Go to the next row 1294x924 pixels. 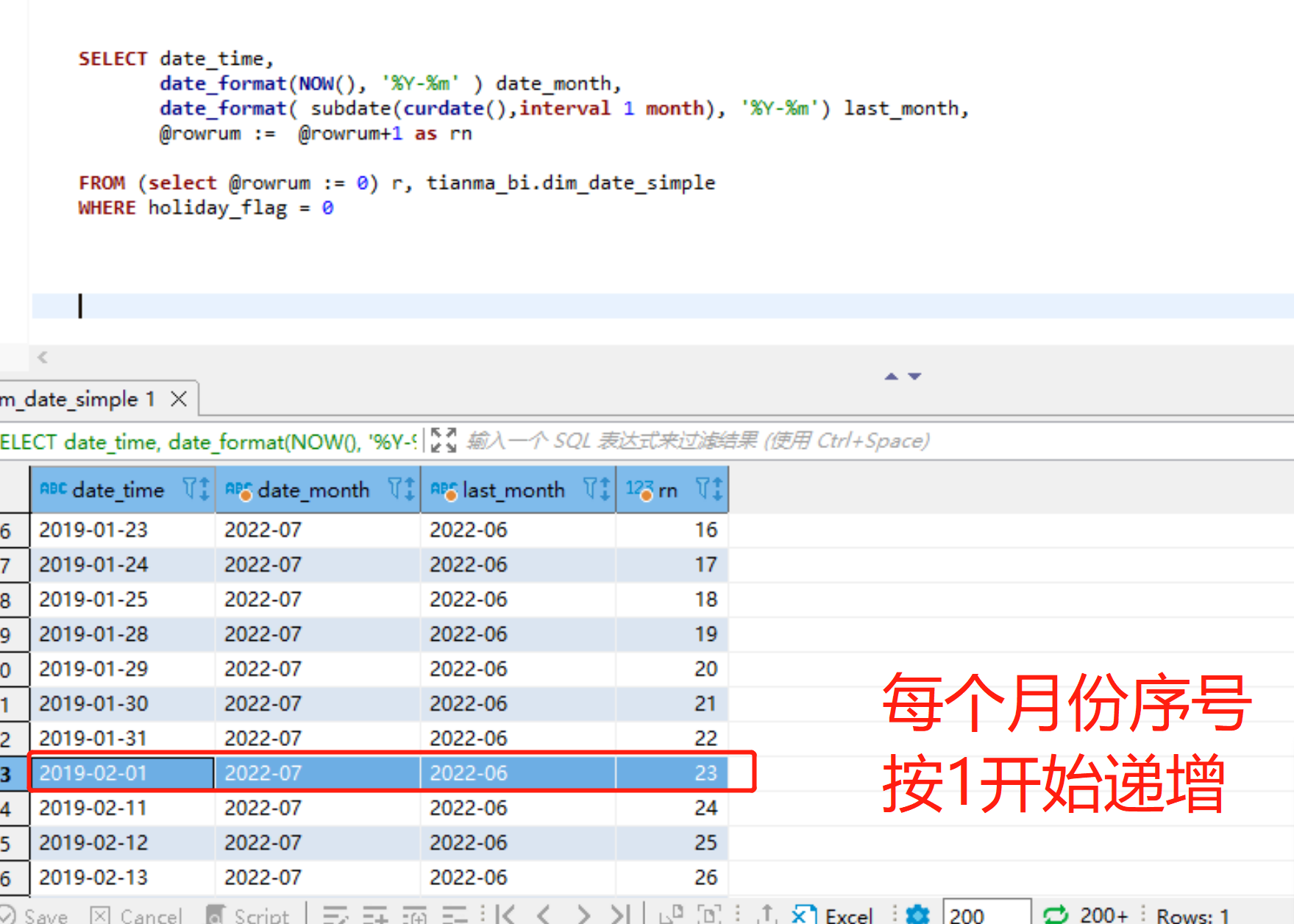point(583,914)
